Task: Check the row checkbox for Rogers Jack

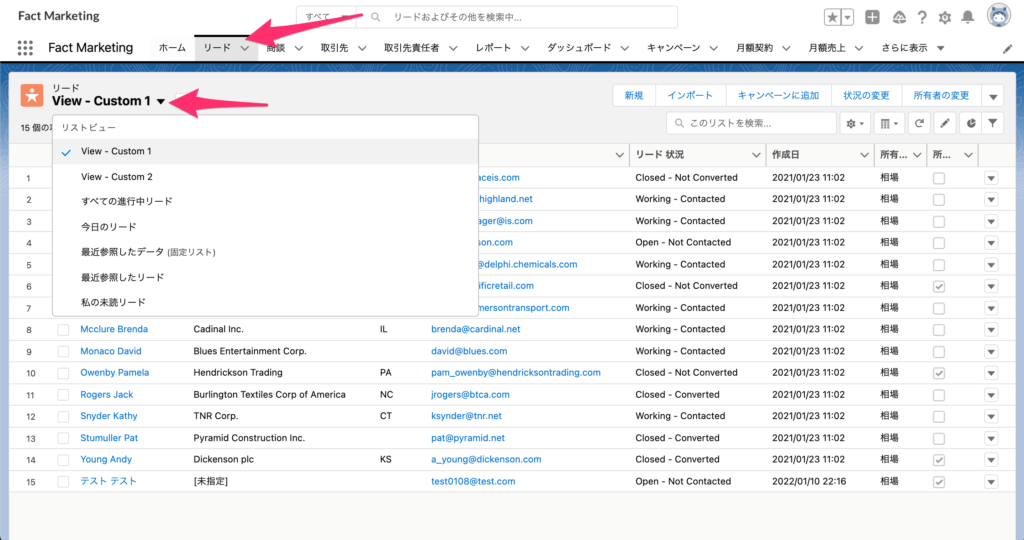Action: pos(64,395)
